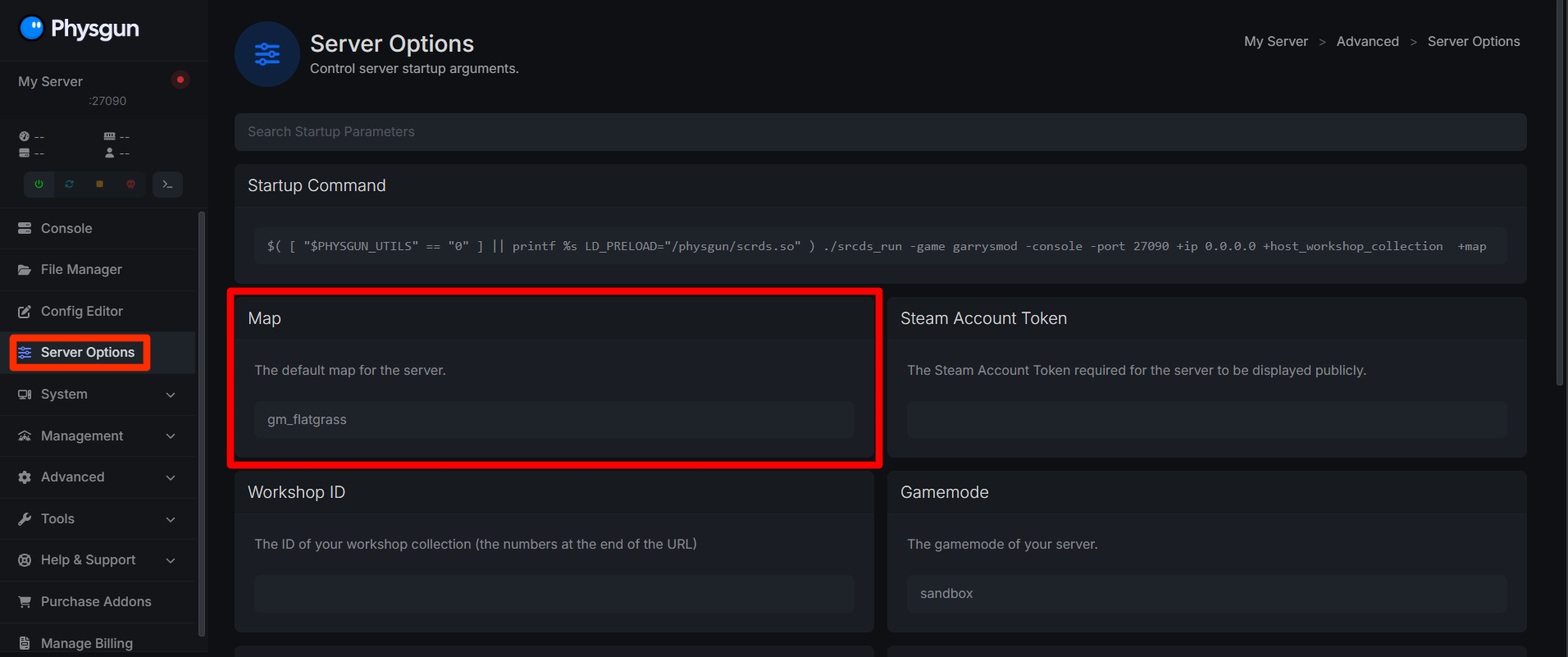Click Advanced breadcrumb link

(1367, 42)
